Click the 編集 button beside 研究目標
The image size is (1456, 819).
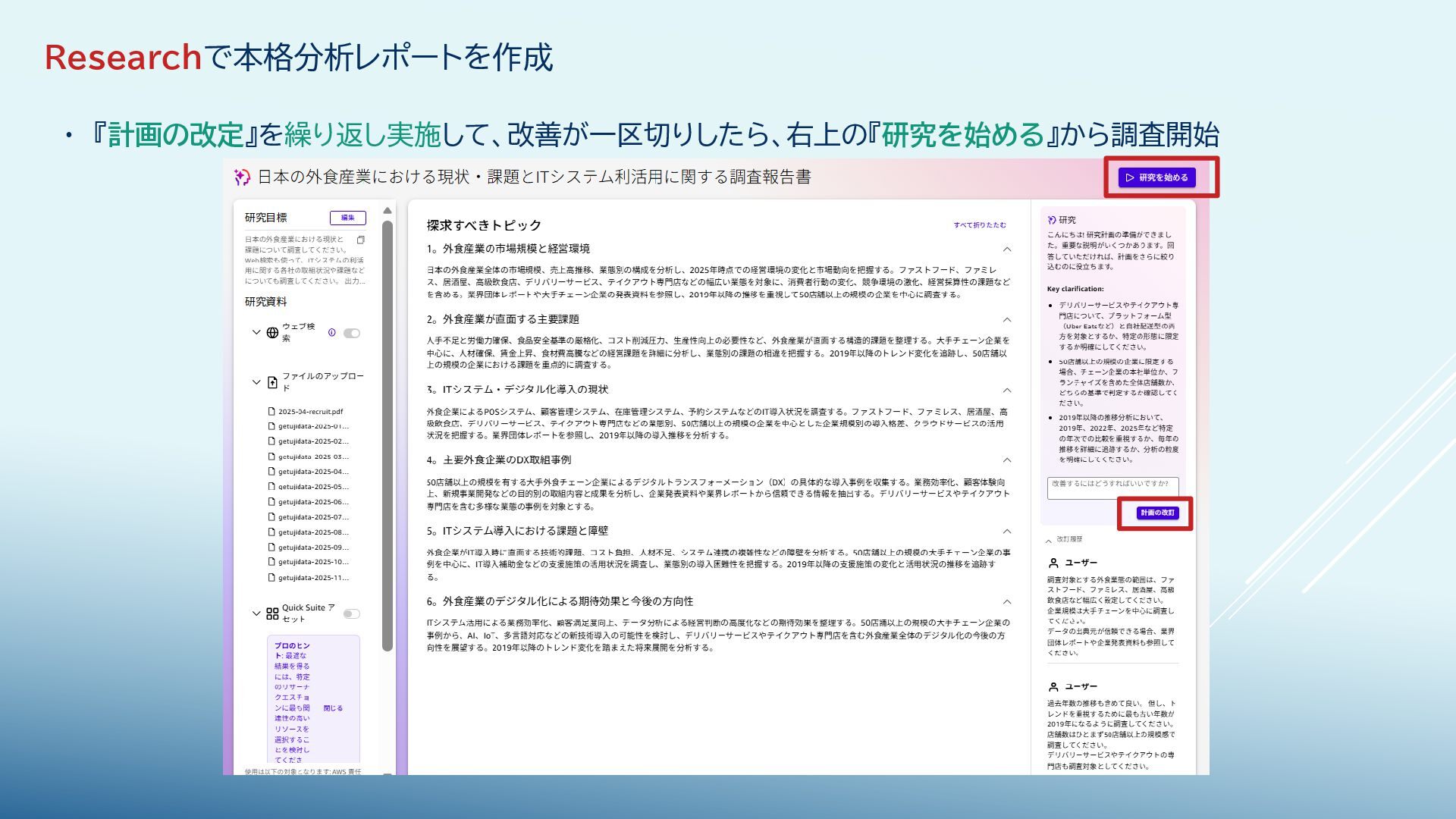[x=347, y=218]
